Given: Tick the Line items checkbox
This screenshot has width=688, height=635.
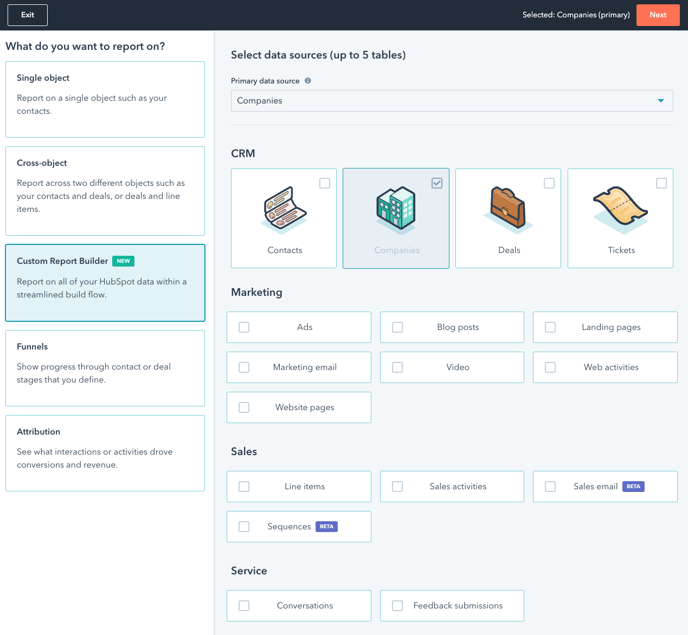Looking at the screenshot, I should 244,487.
